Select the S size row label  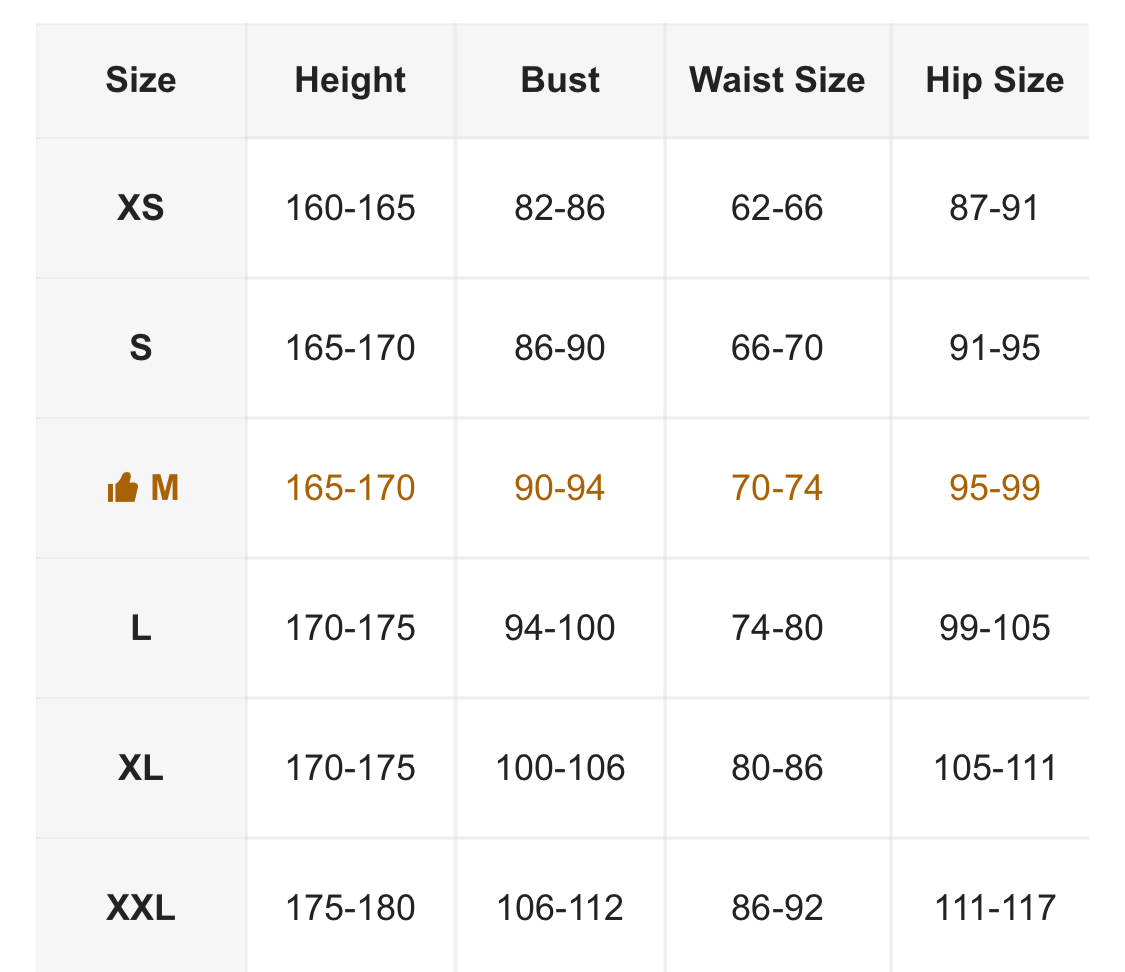141,348
